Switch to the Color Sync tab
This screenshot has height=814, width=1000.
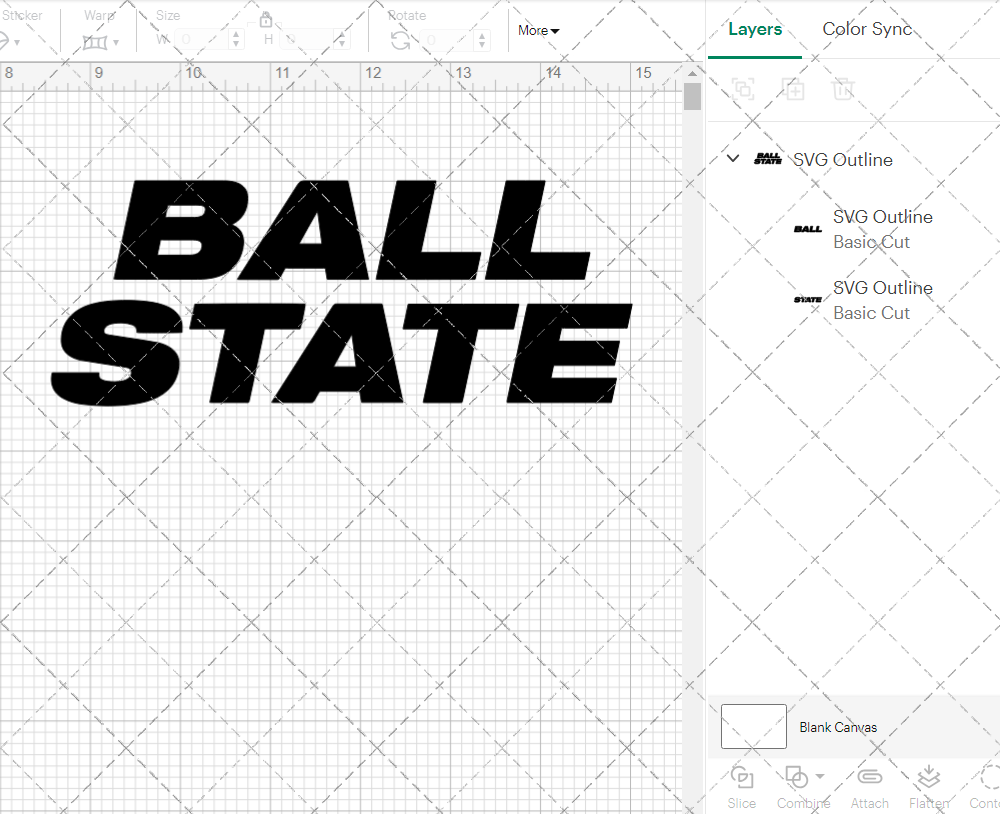tap(866, 29)
